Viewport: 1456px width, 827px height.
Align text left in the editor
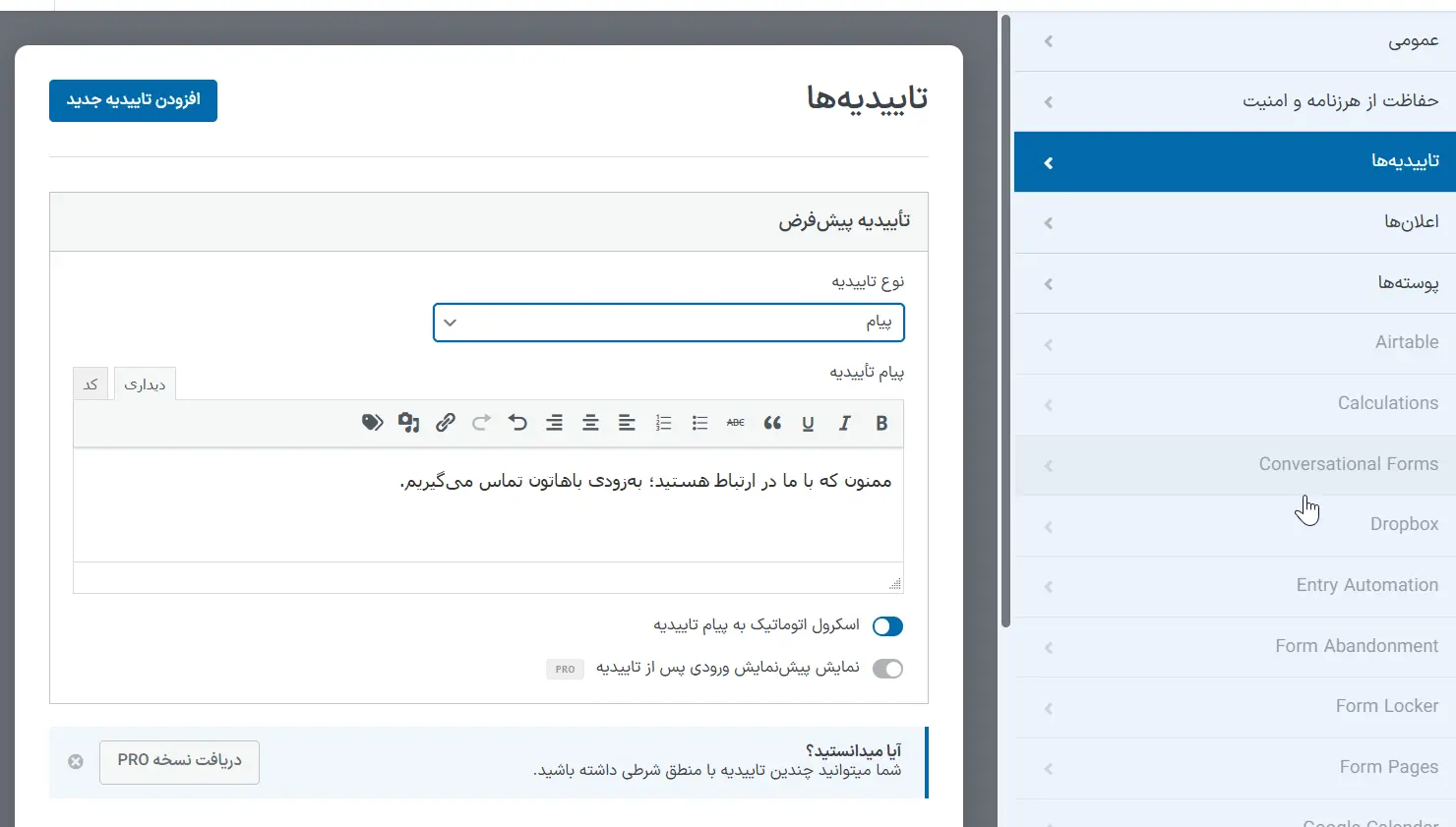coord(627,423)
